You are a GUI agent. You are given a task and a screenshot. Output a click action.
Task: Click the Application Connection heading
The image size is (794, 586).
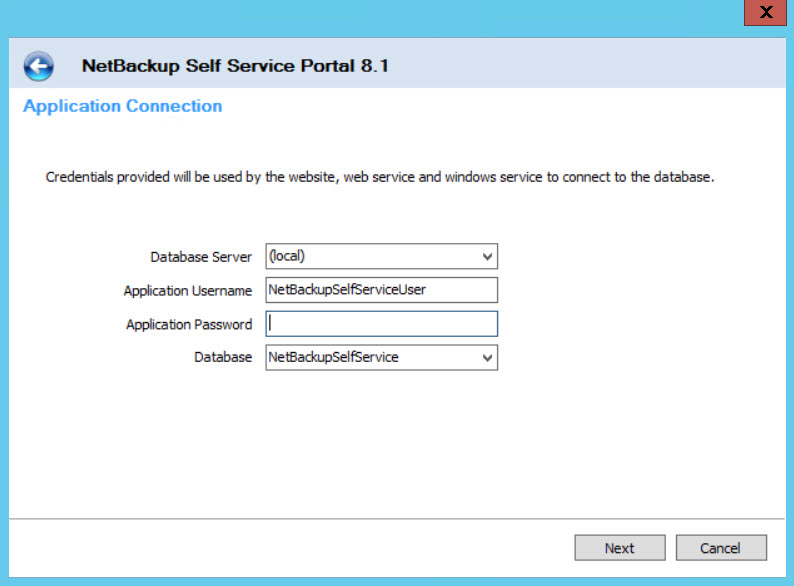click(x=123, y=106)
